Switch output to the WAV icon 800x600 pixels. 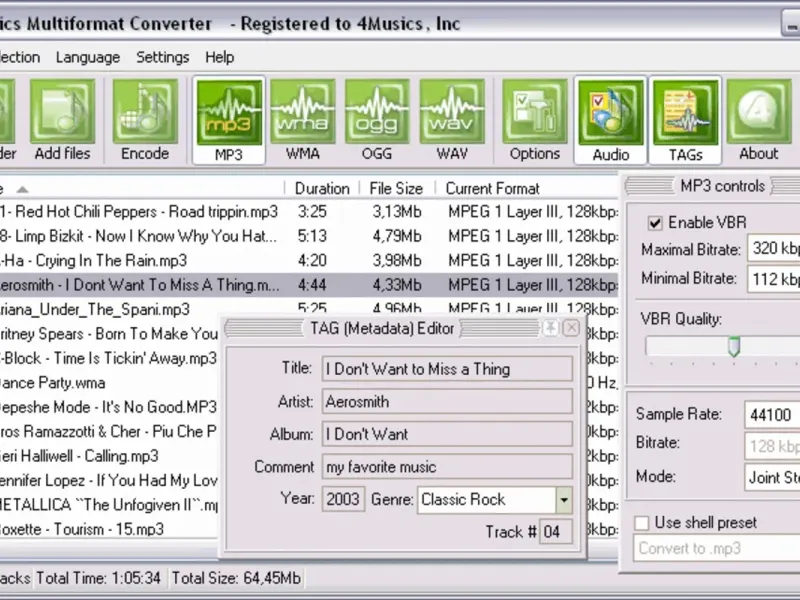tap(452, 120)
